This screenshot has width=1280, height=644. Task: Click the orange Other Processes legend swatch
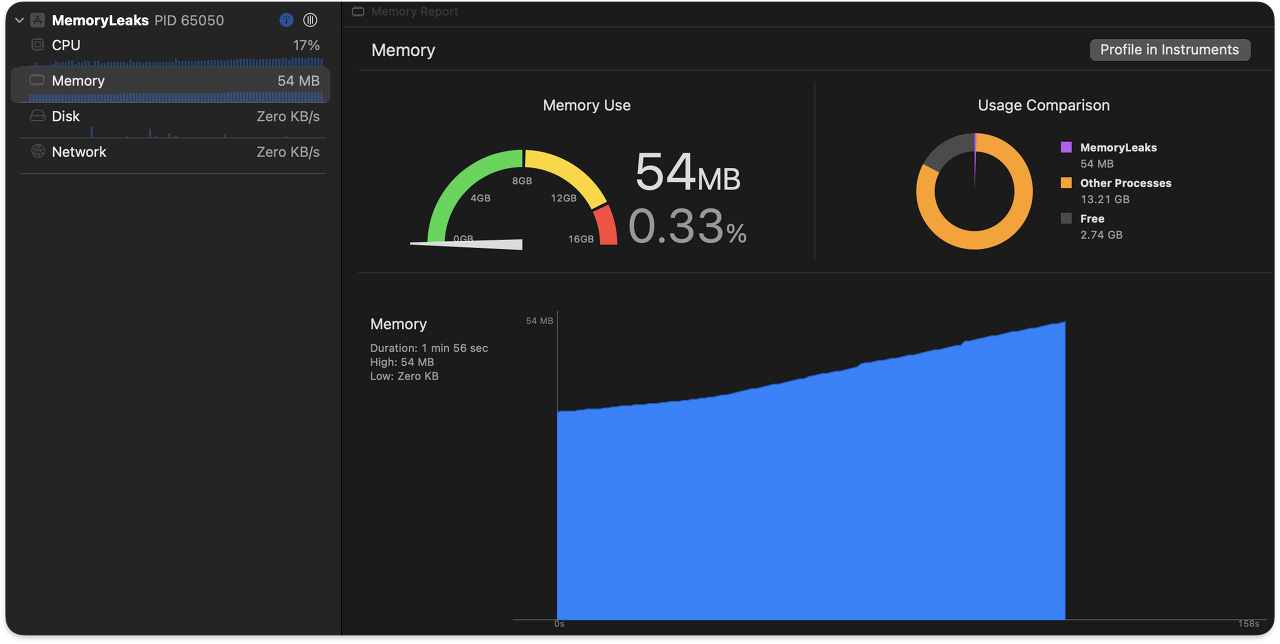1066,183
